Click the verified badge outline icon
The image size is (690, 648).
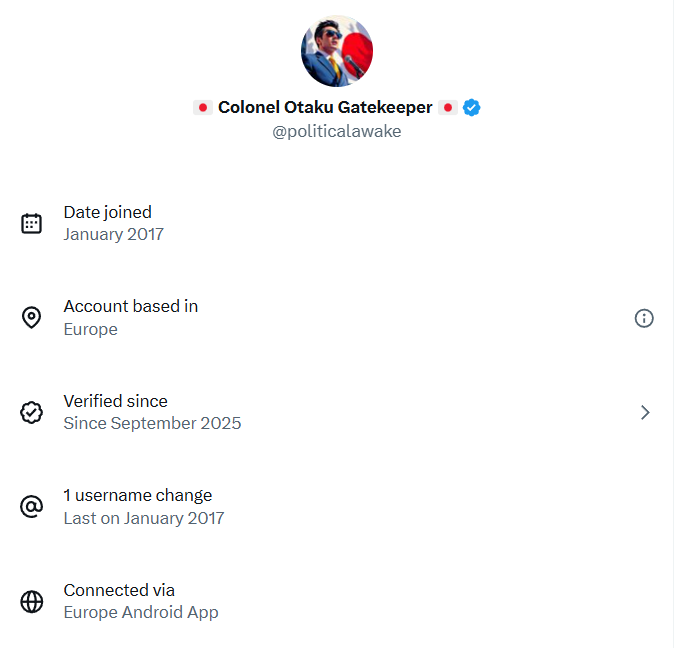click(x=32, y=412)
